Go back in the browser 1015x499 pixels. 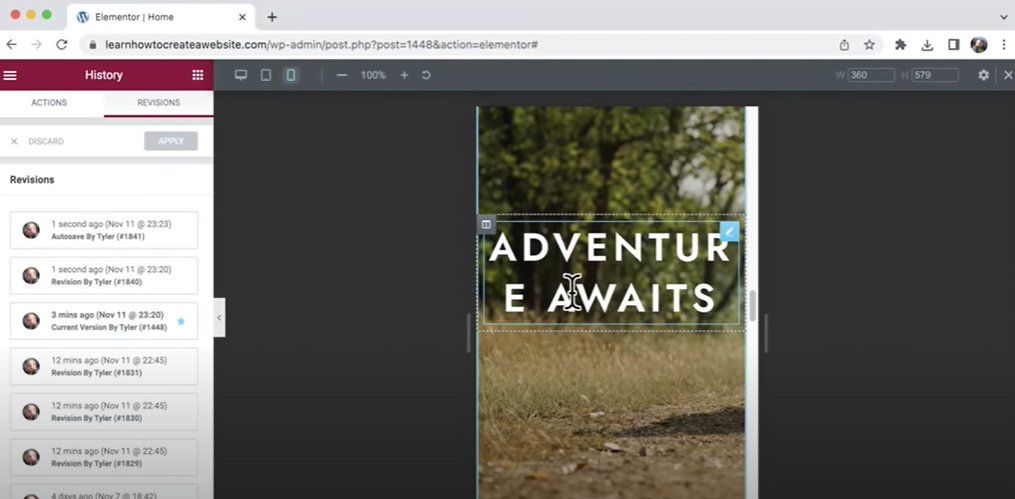tap(12, 45)
